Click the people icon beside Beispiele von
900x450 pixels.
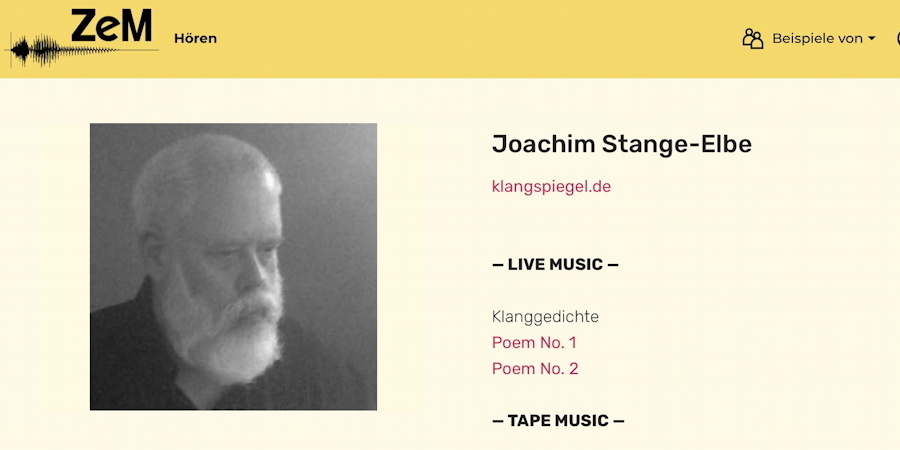click(x=752, y=38)
